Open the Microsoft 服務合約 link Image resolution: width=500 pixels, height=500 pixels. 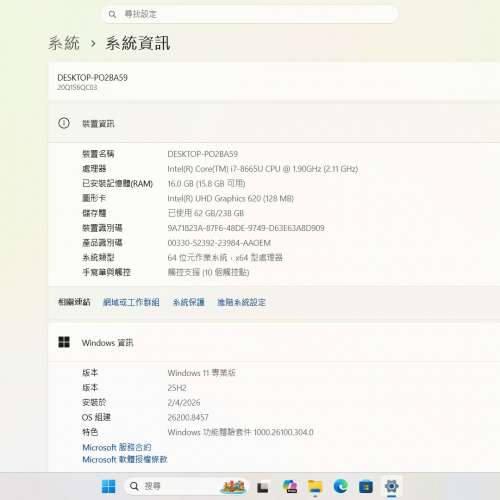coord(117,447)
